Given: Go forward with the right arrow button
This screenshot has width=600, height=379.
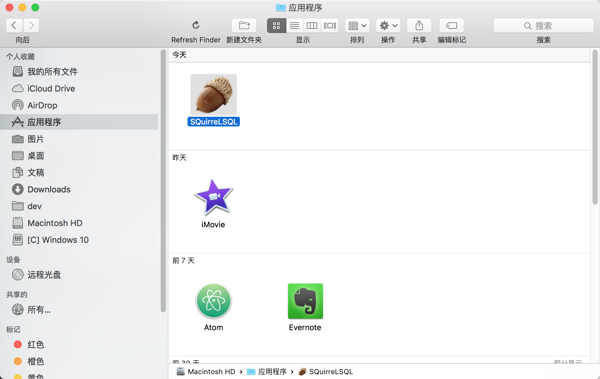Looking at the screenshot, I should pyautogui.click(x=31, y=26).
